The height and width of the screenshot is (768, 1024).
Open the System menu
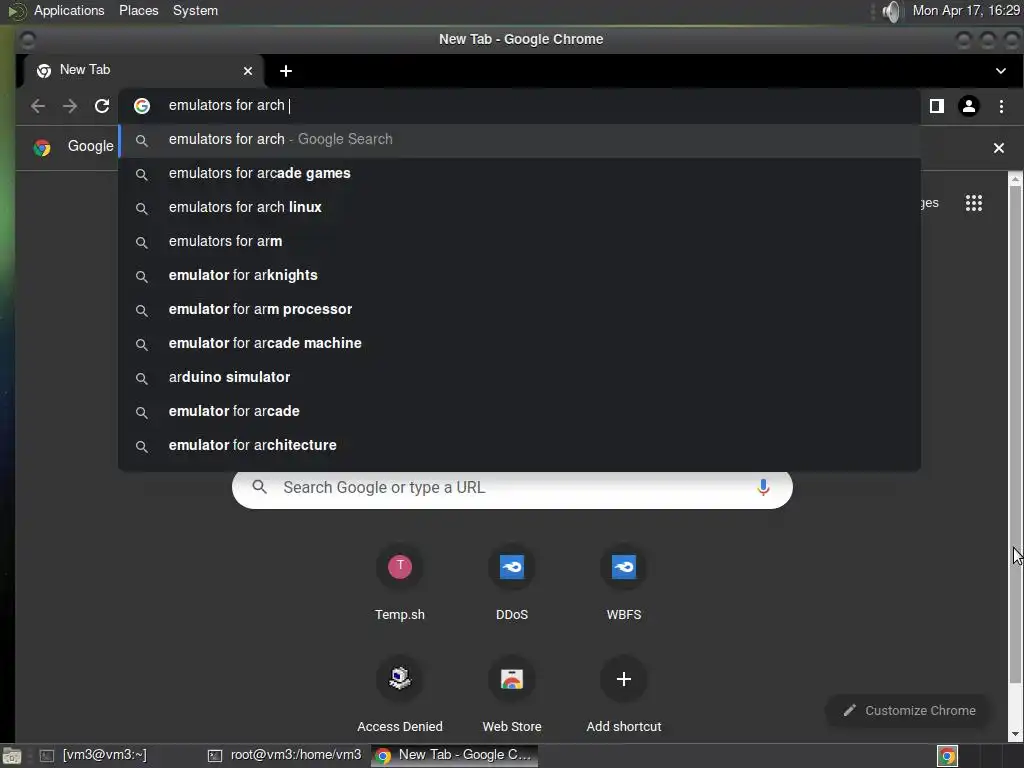click(195, 10)
